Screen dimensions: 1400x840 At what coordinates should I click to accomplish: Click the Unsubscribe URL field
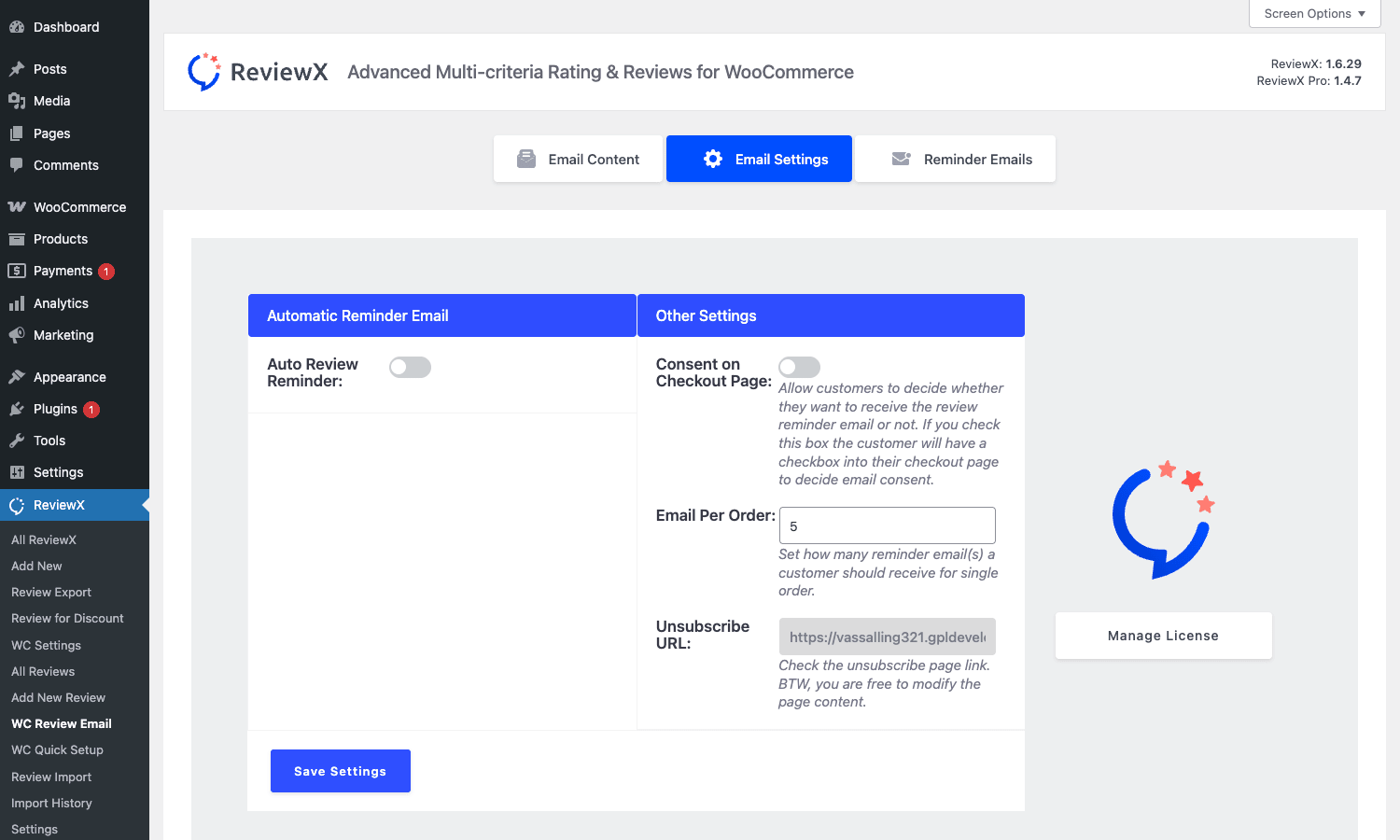(888, 637)
